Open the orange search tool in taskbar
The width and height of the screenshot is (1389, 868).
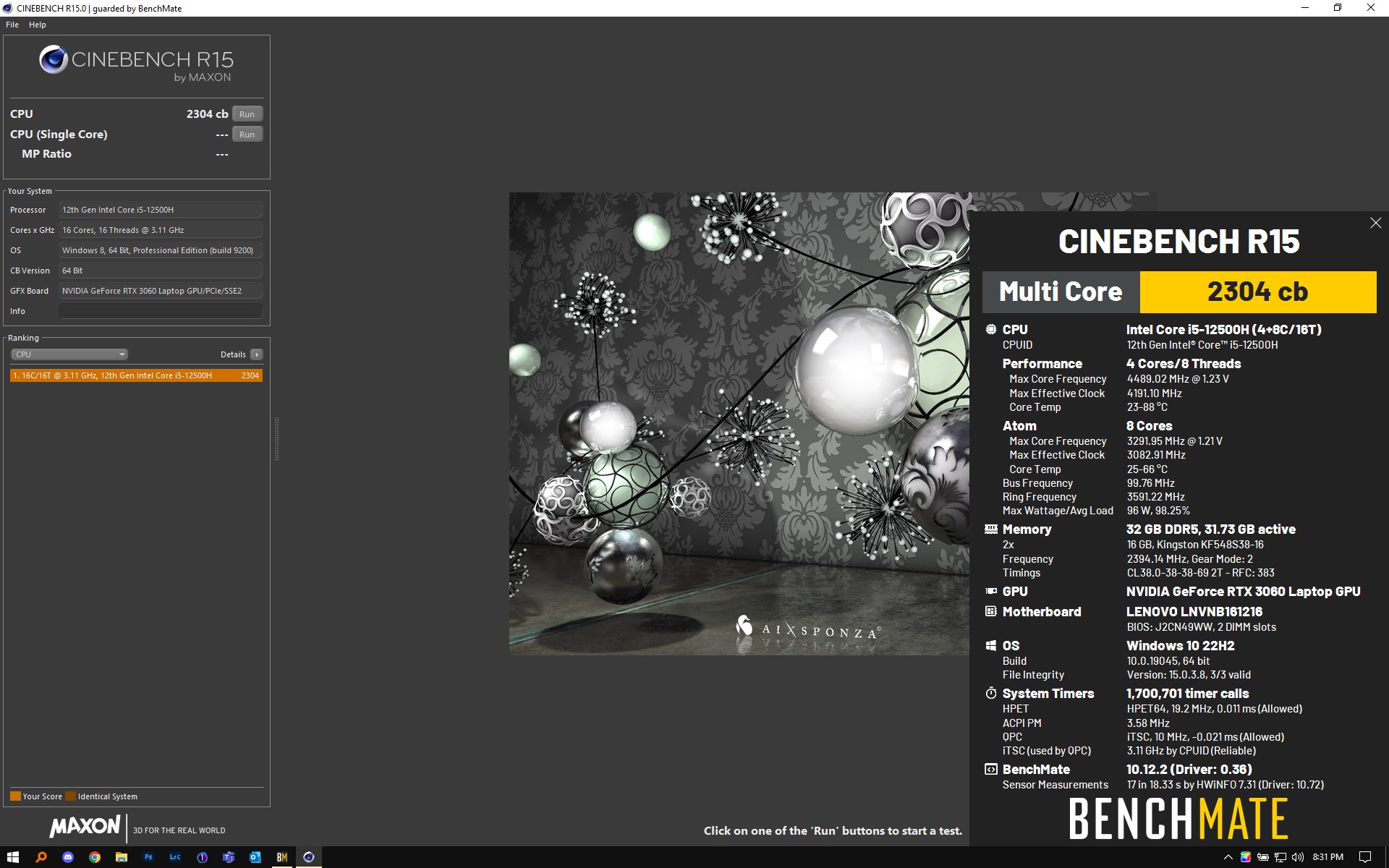point(41,857)
